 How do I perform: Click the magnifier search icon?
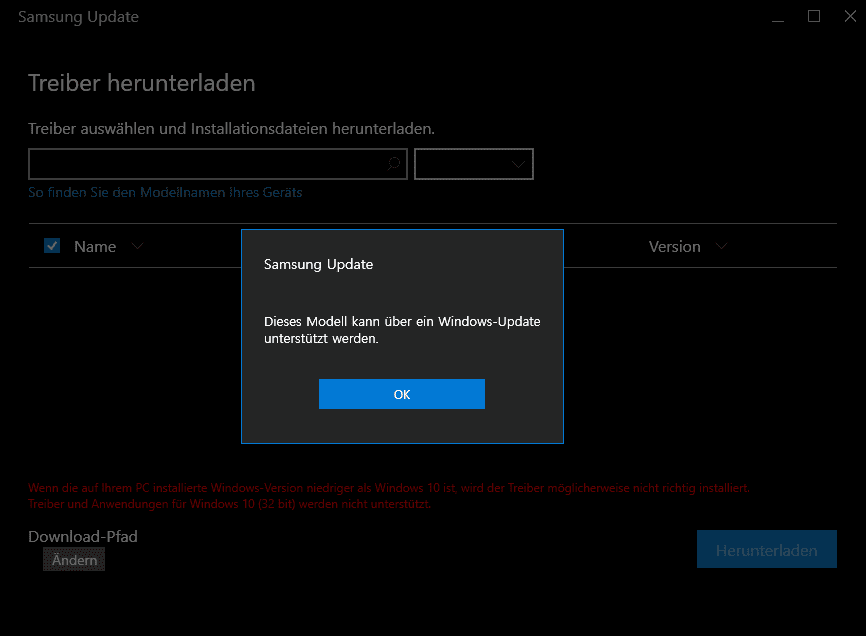[393, 163]
